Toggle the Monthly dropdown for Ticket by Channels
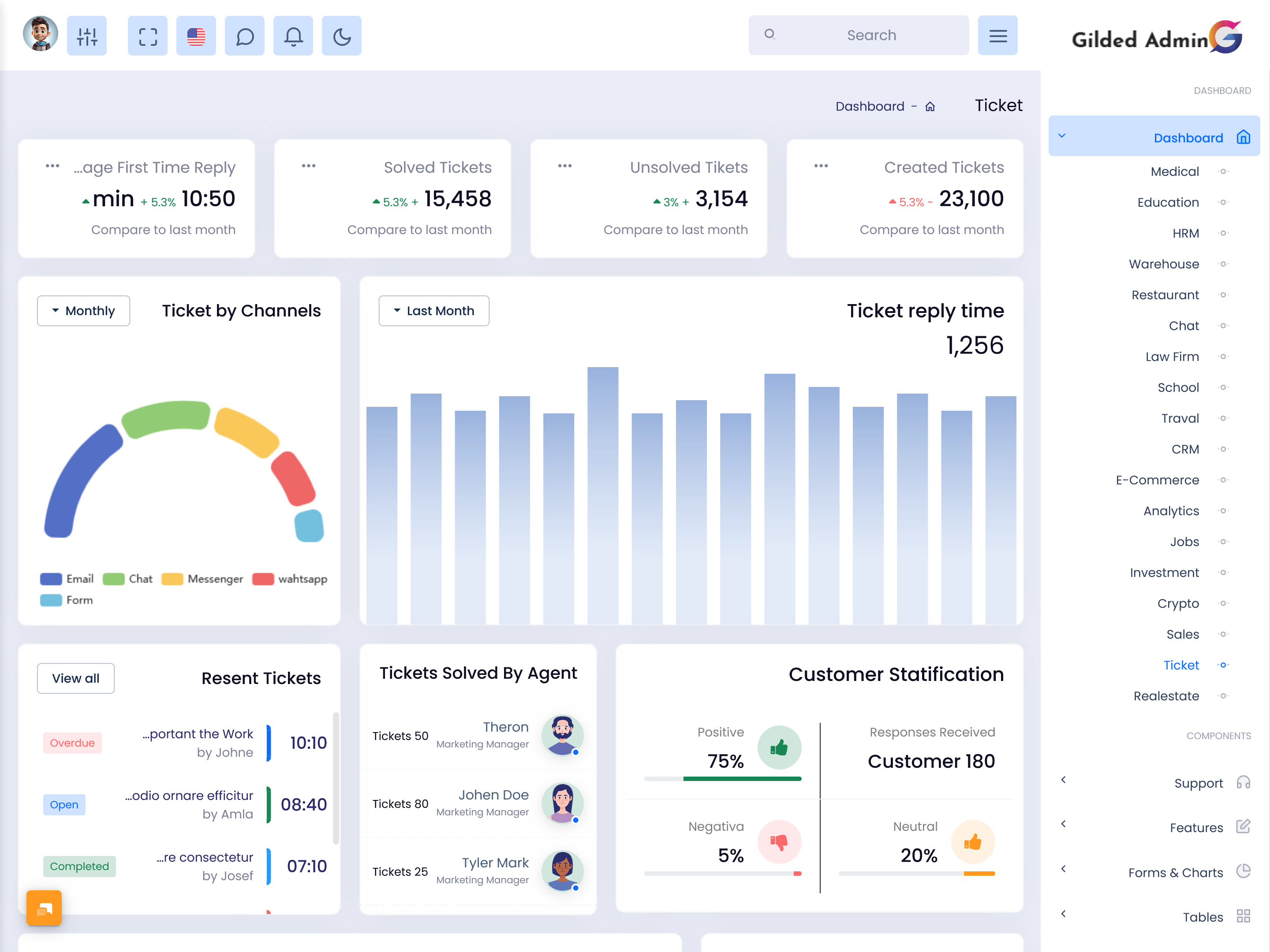Screen dimensions: 1270x952 point(84,310)
